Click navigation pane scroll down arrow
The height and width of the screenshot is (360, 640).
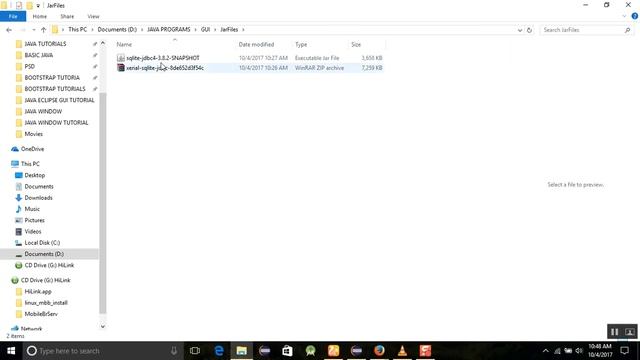click(x=103, y=326)
